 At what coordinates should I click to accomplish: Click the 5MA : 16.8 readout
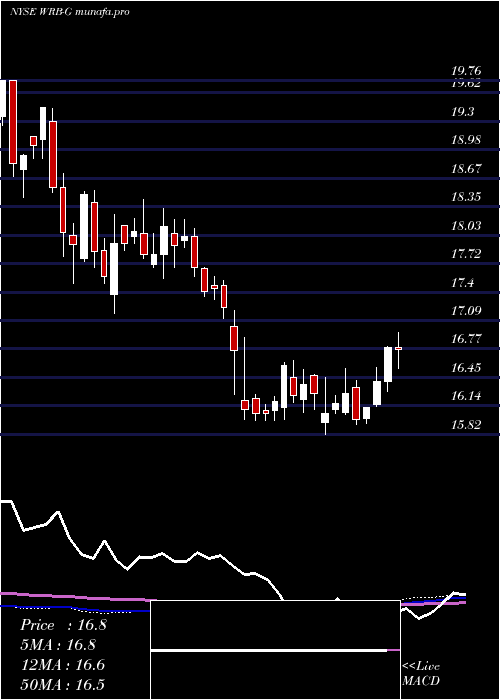[58, 645]
